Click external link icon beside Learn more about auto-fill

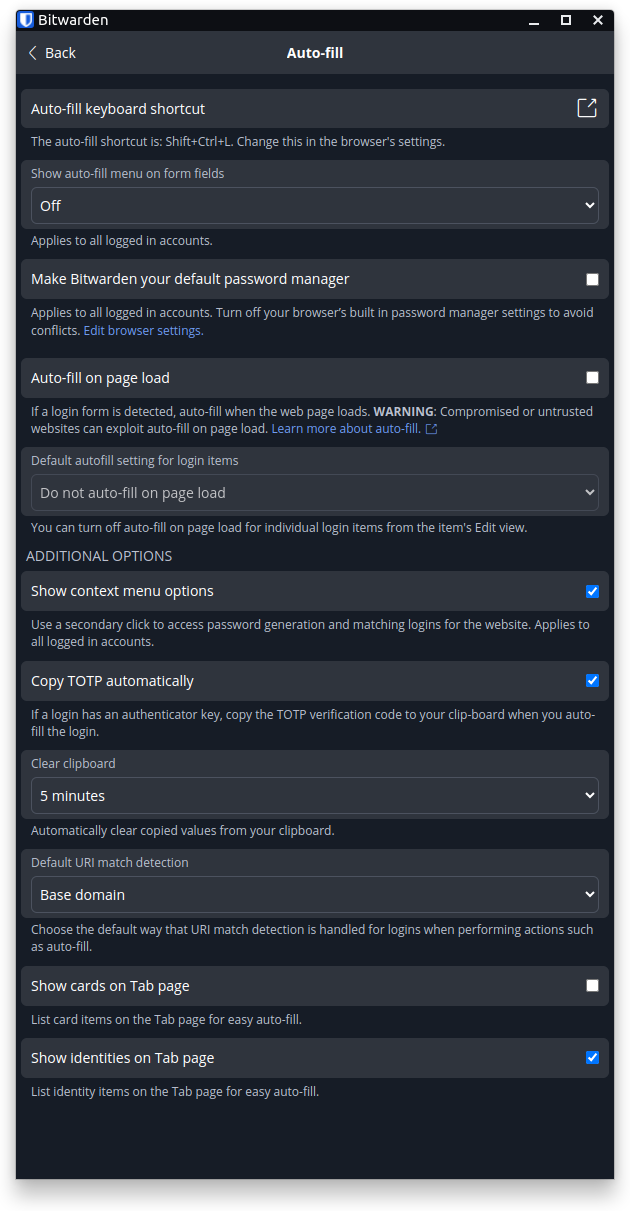[x=431, y=429]
